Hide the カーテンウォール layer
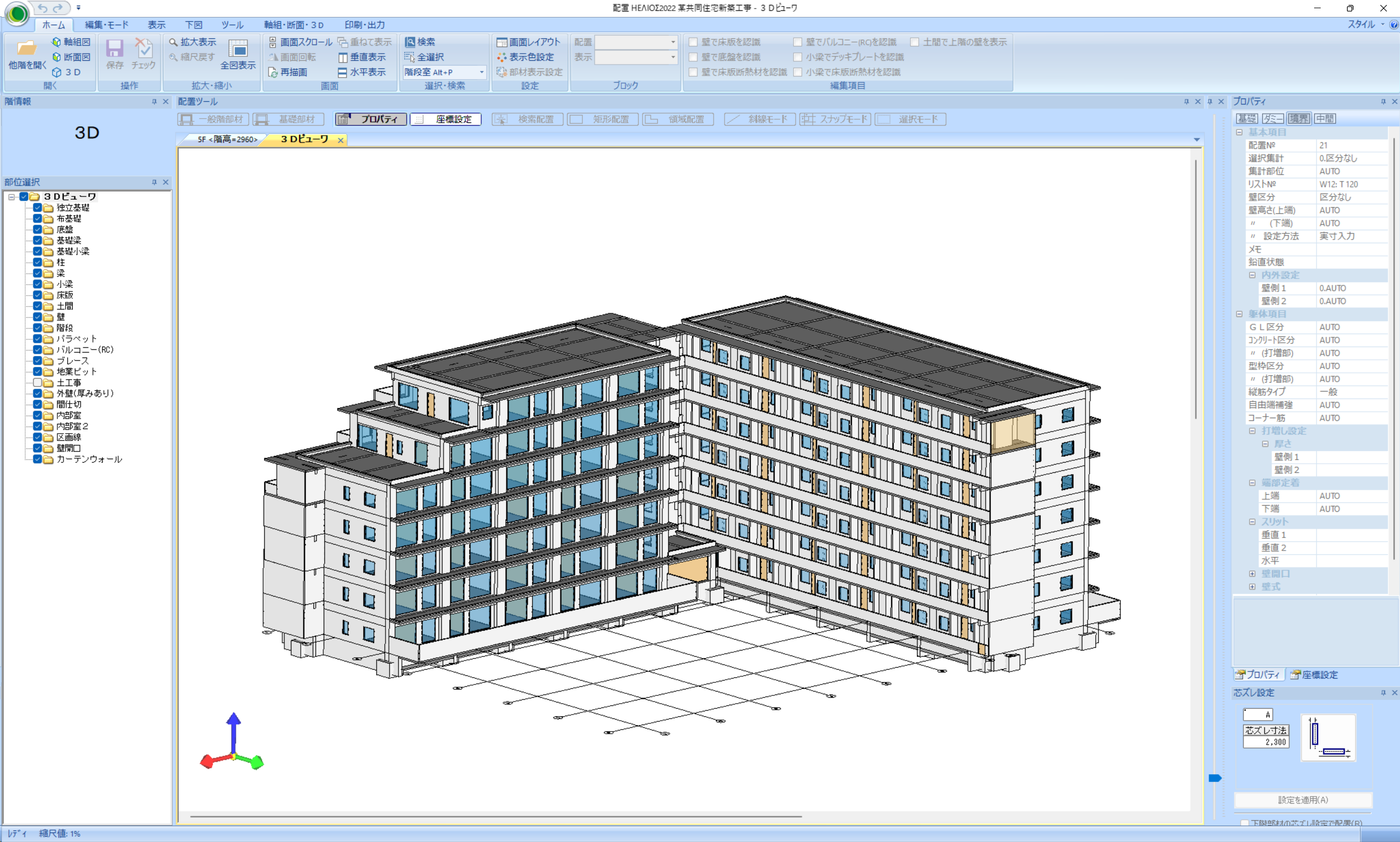 [x=37, y=459]
